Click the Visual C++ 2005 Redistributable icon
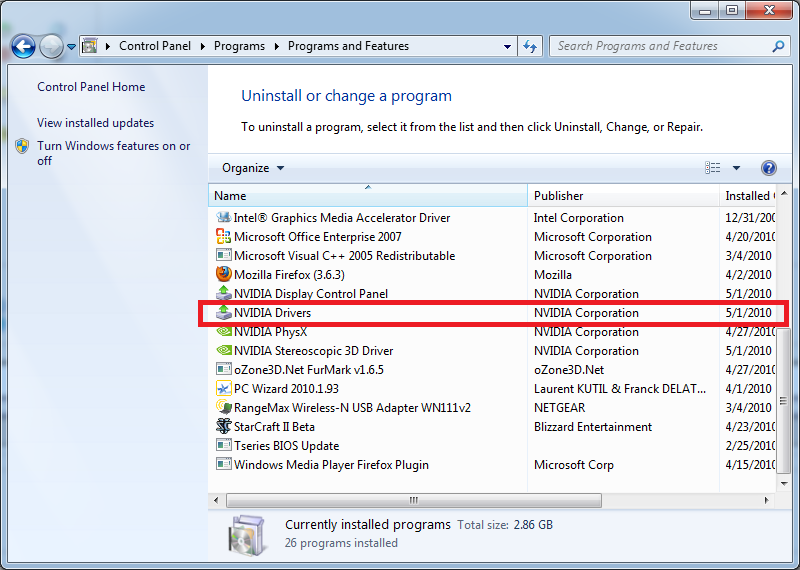 point(223,255)
